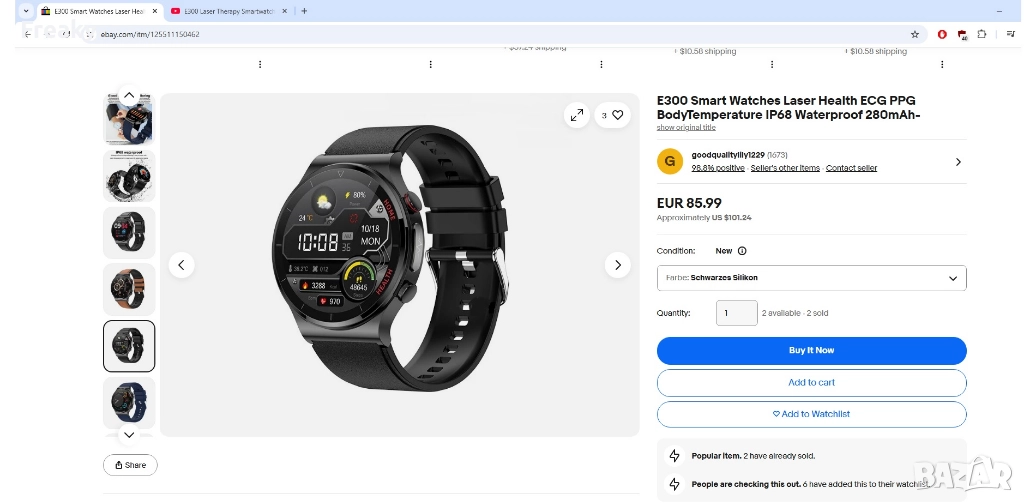This screenshot has width=1024, height=503.
Task: Click the Opera extension icon in toolbar
Action: pyautogui.click(x=942, y=35)
